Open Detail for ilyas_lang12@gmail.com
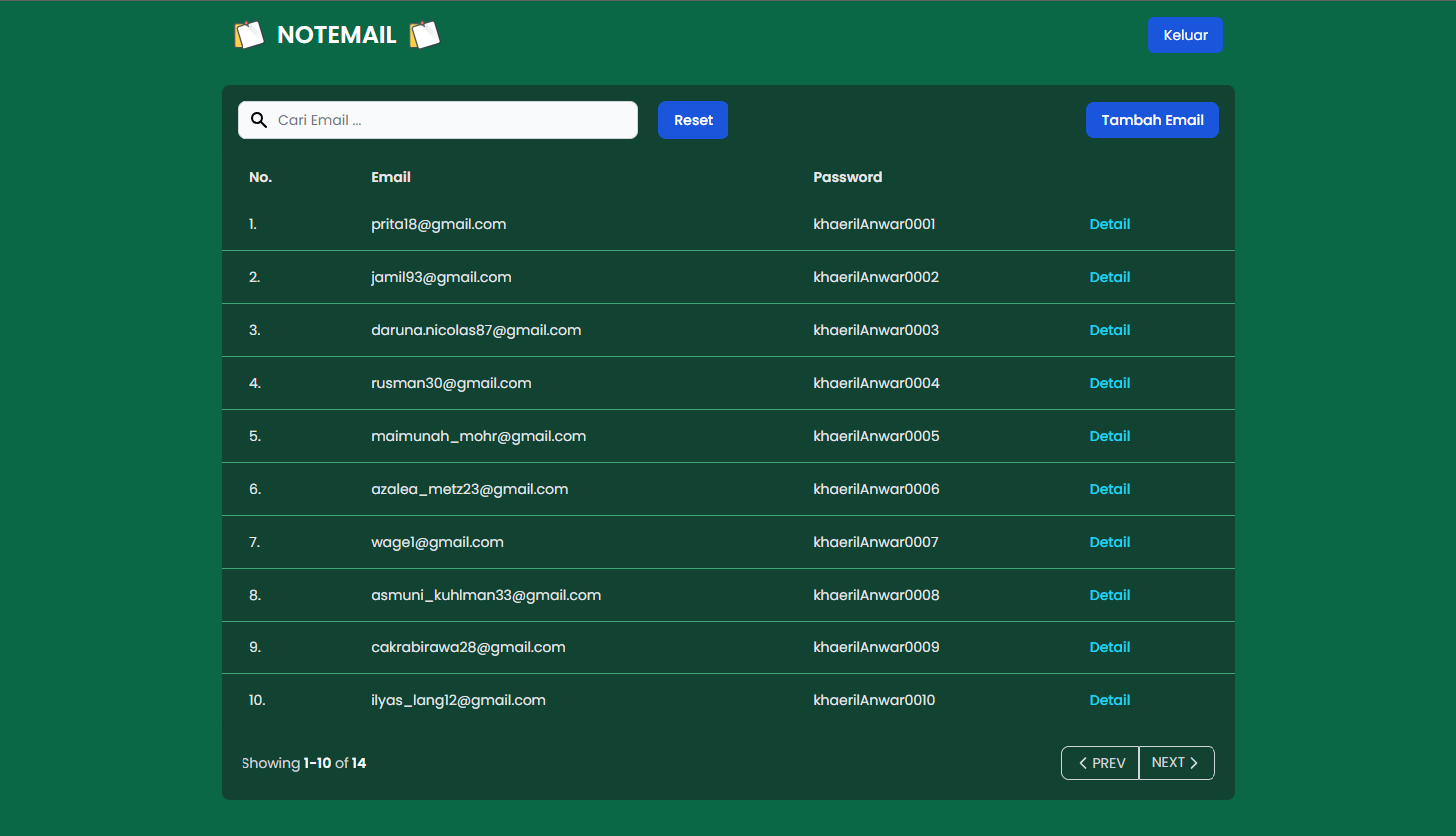1456x836 pixels. [x=1110, y=700]
